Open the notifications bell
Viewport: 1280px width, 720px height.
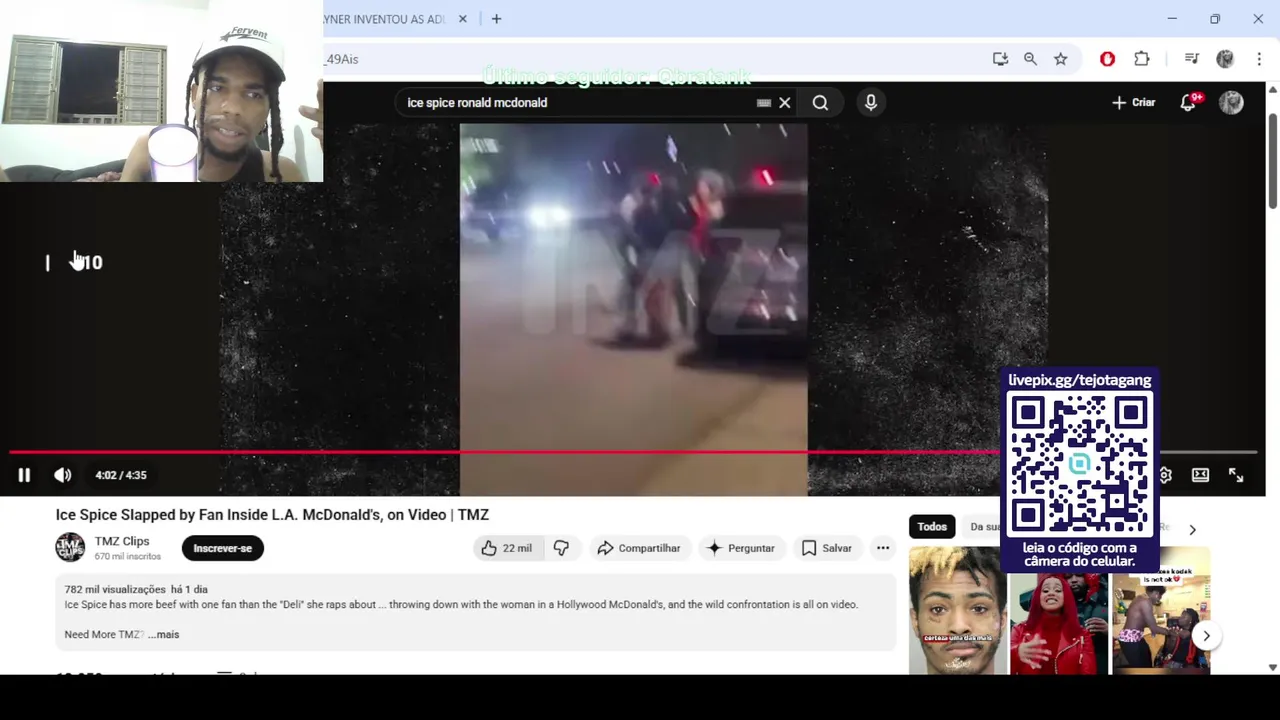[x=1188, y=102]
